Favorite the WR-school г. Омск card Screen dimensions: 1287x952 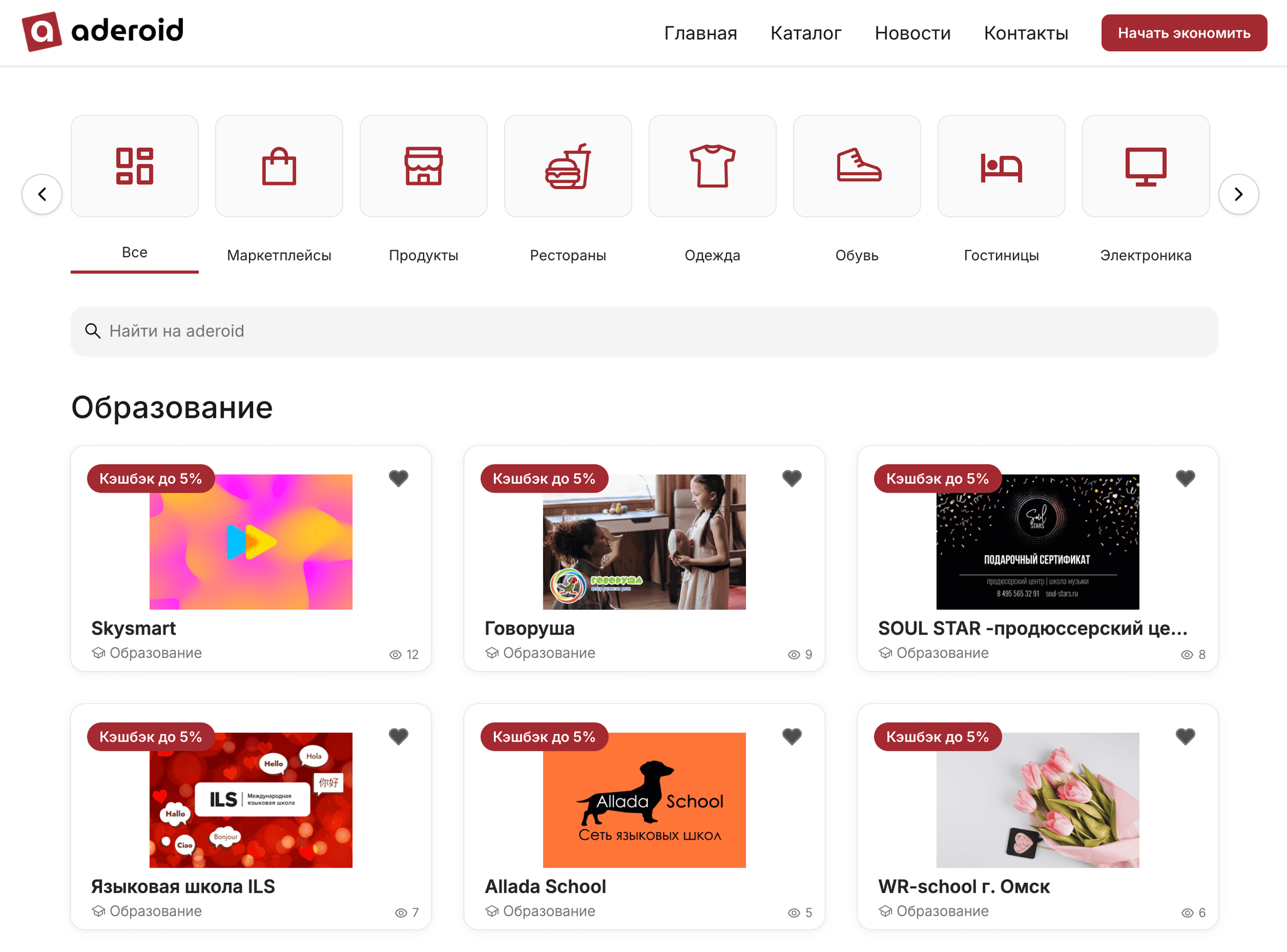click(1185, 736)
